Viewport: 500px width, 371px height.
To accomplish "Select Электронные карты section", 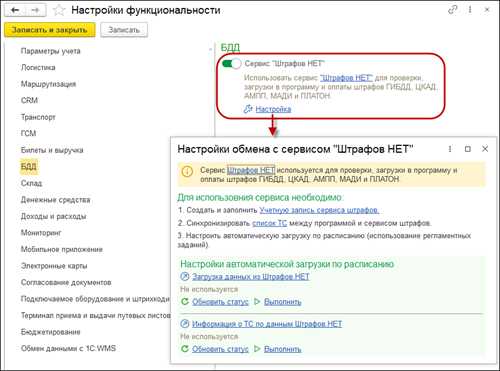I will (x=54, y=266).
